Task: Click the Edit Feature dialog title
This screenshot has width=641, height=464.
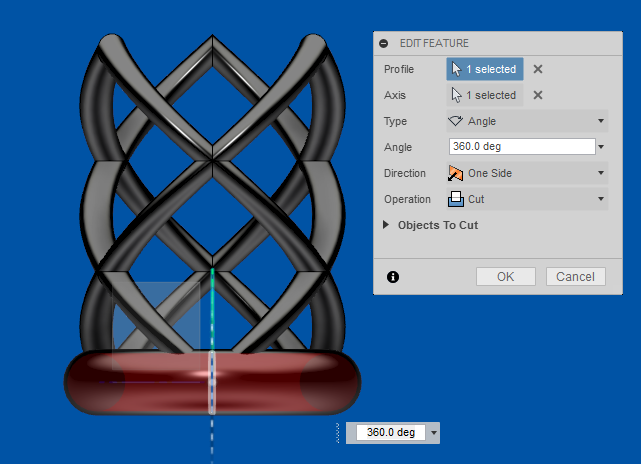Action: (x=434, y=43)
